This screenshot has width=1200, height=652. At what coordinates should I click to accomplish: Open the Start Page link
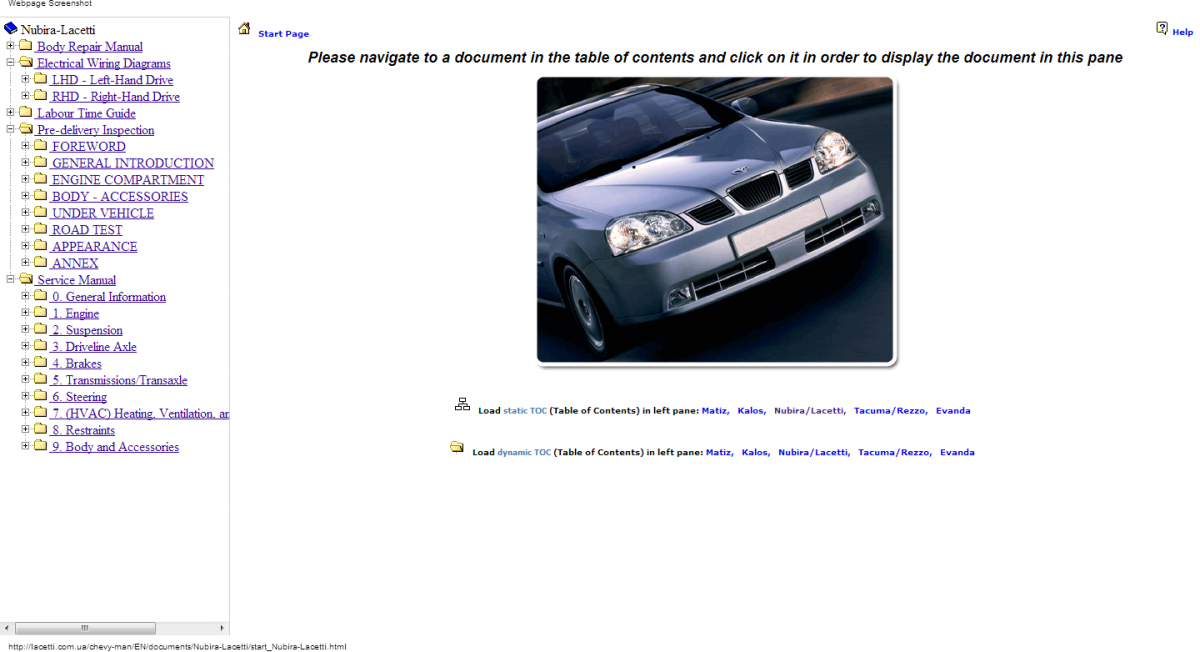pyautogui.click(x=283, y=34)
